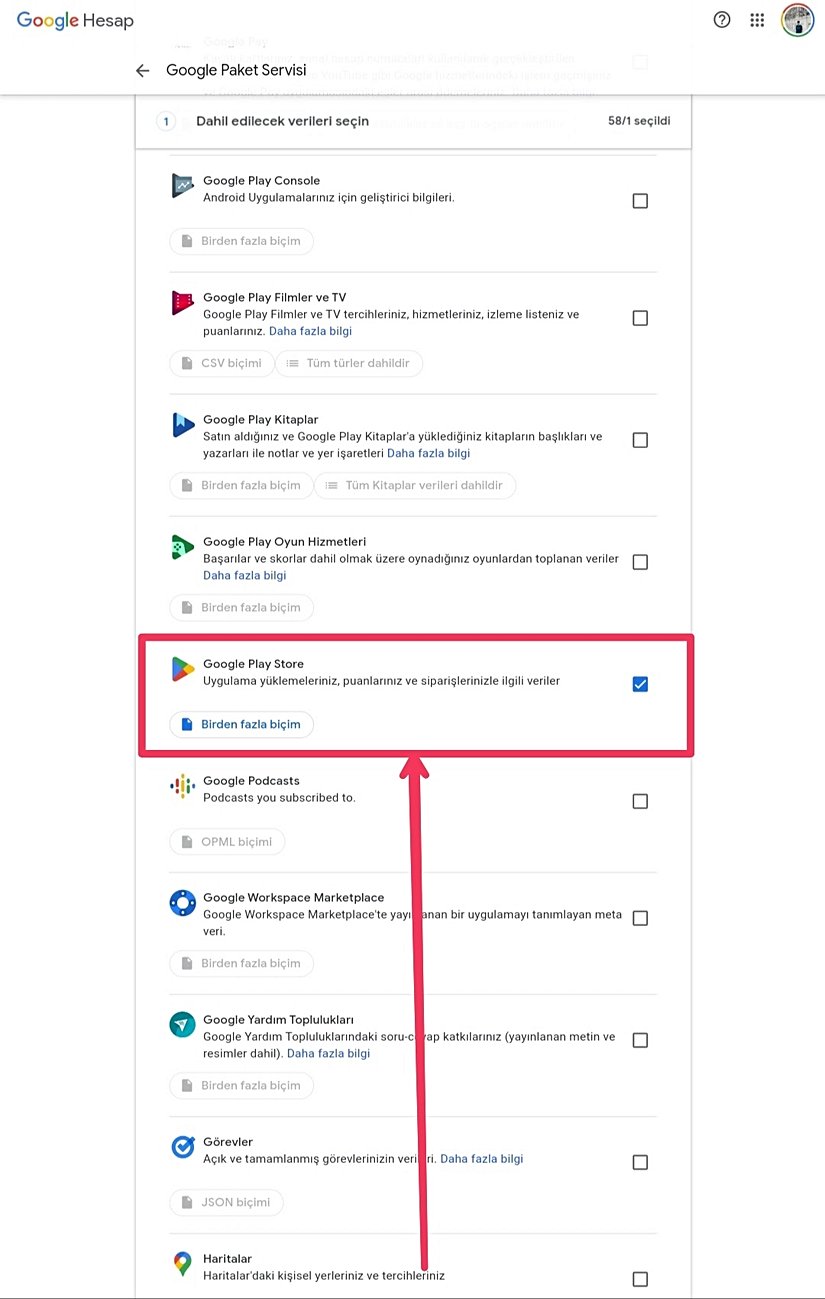Click the Google Play Kitaplar icon
825x1299 pixels.
pyautogui.click(x=182, y=425)
